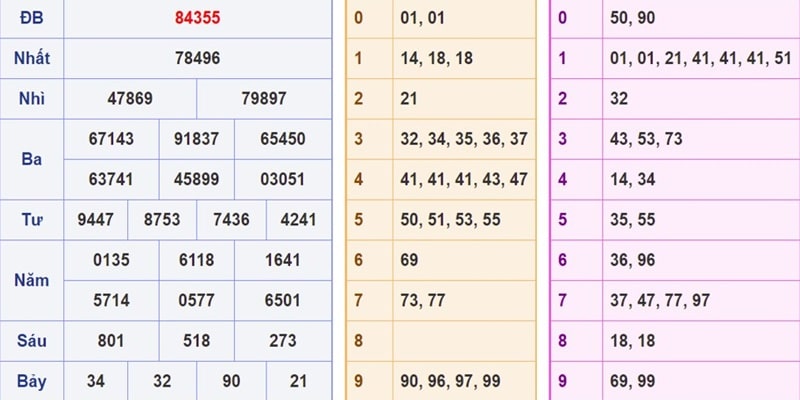Viewport: 800px width, 400px height.
Task: Select sixth prize number 518
Action: 197,340
